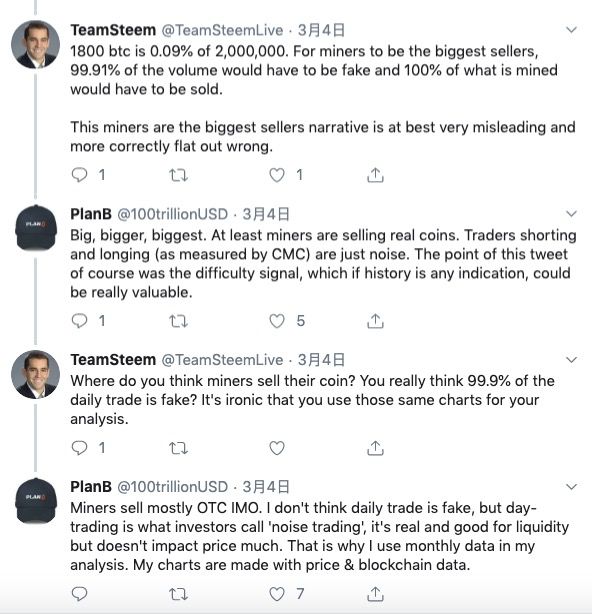This screenshot has width=592, height=614.
Task: Like PlanB's tweet showing 5 likes
Action: point(277,321)
